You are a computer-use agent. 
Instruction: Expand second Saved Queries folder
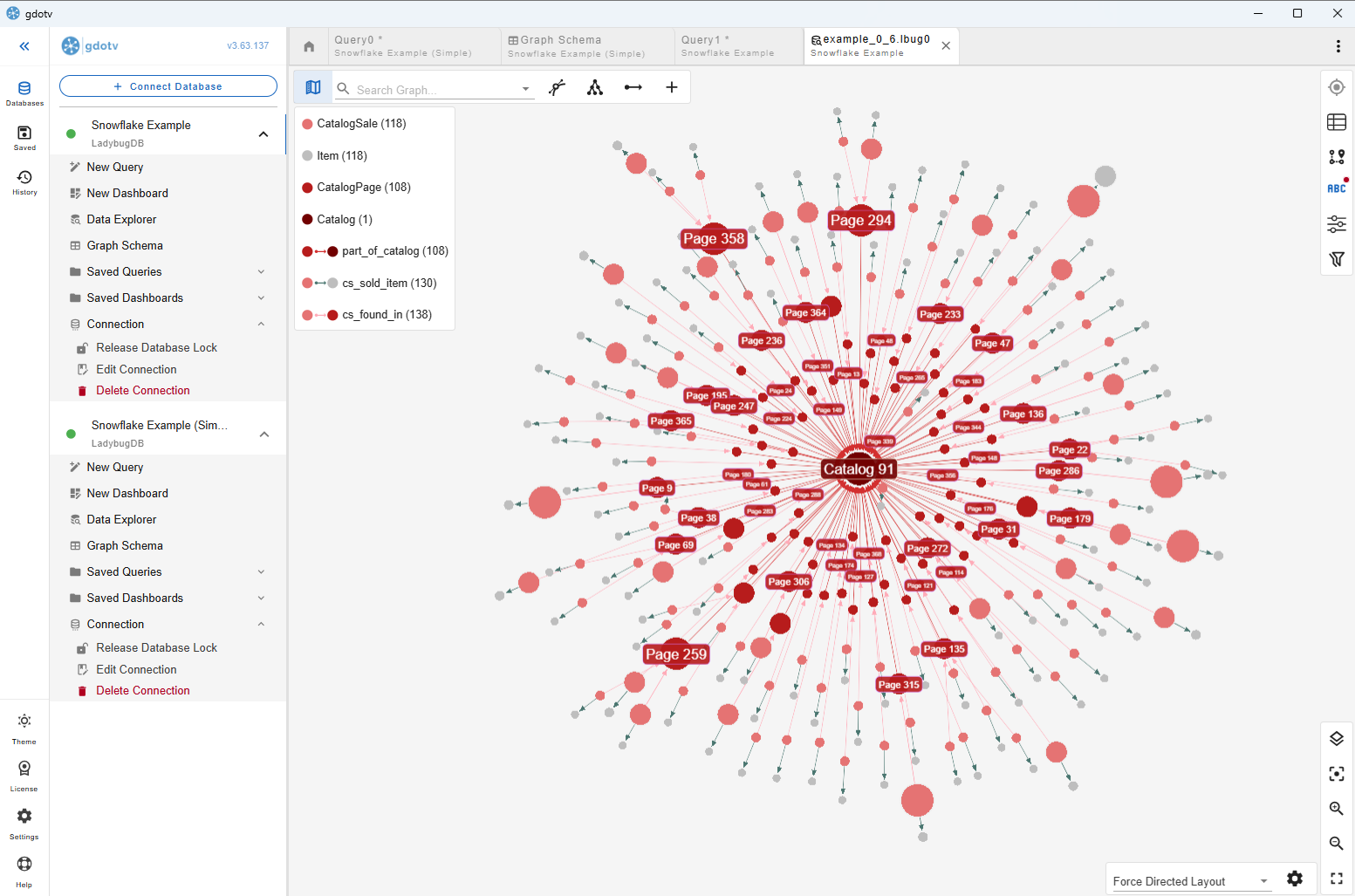coord(261,572)
